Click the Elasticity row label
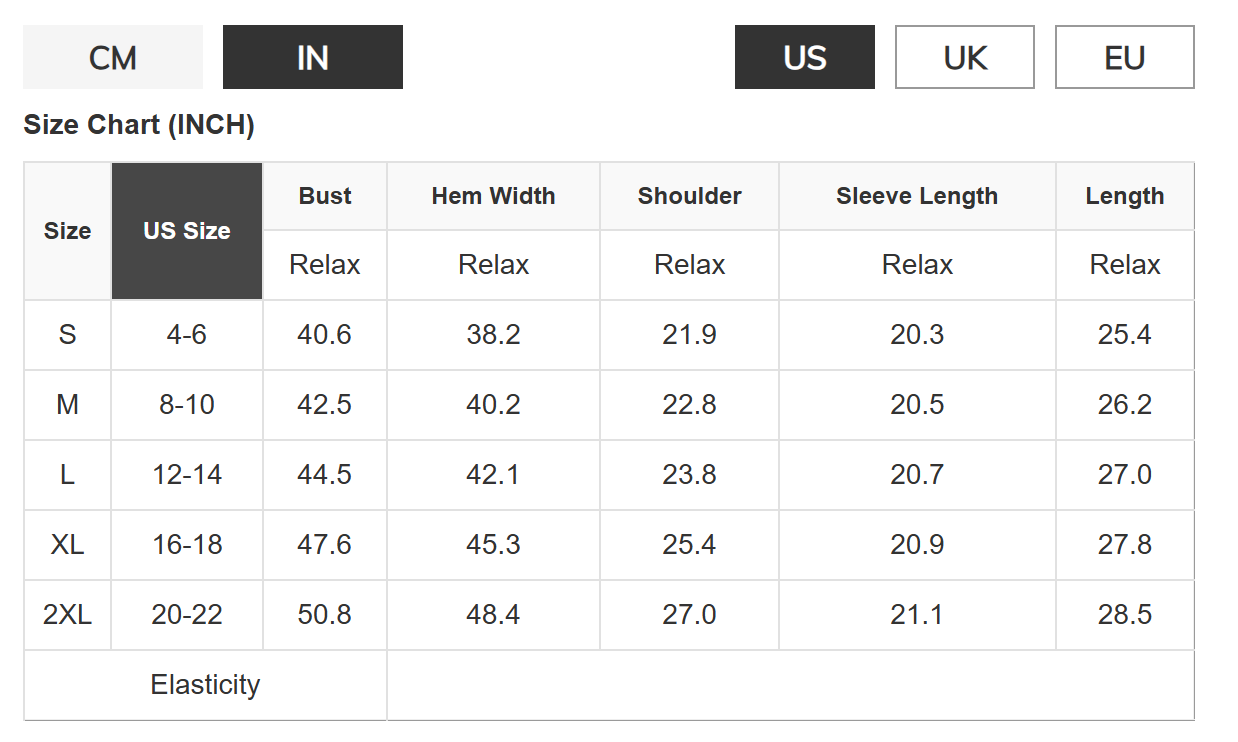Image resolution: width=1238 pixels, height=742 pixels. click(x=205, y=685)
